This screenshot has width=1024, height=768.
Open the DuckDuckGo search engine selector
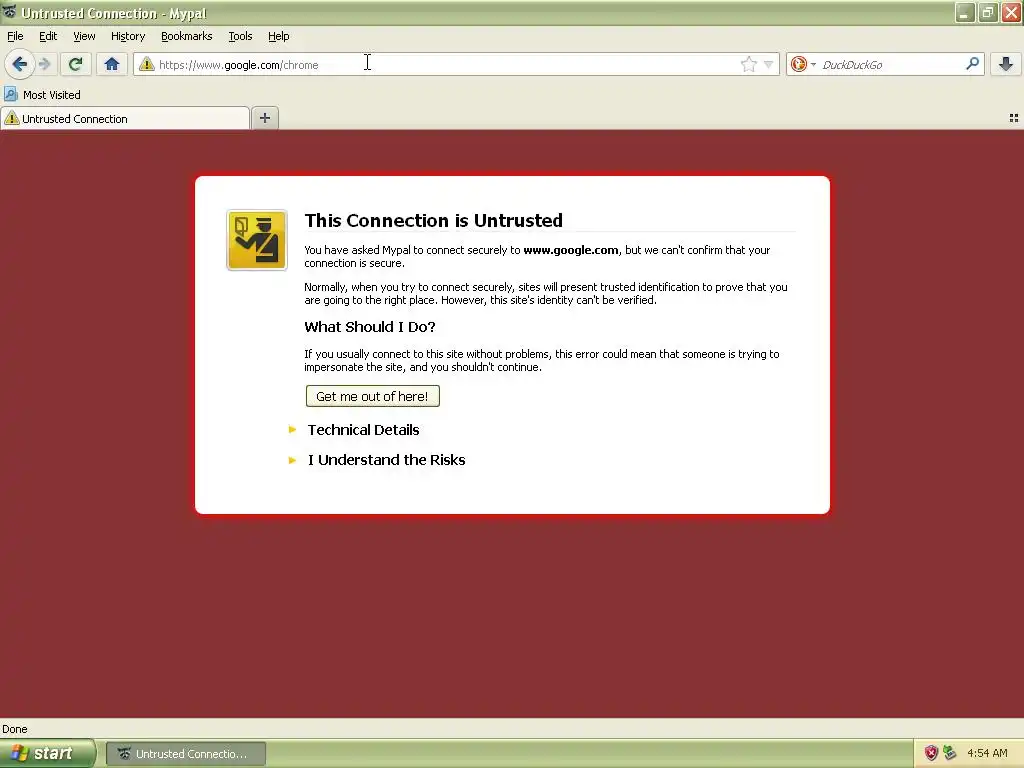tap(803, 64)
